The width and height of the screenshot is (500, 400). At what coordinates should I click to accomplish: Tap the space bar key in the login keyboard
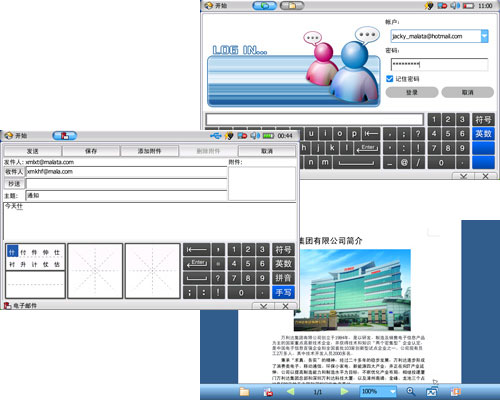point(356,162)
